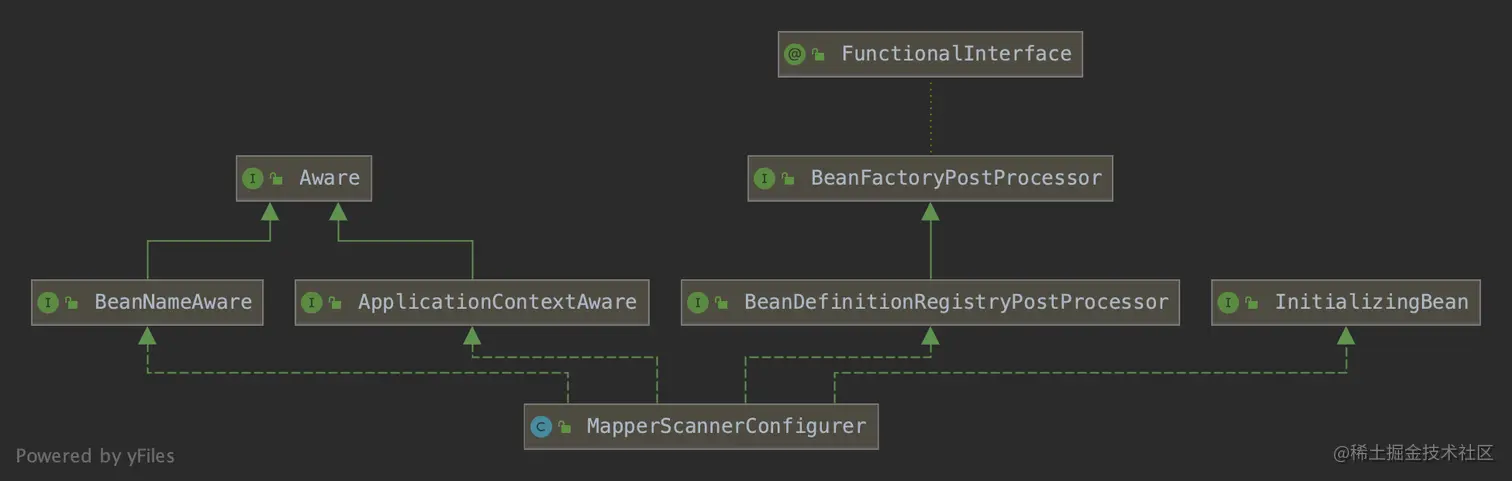Image resolution: width=1512 pixels, height=481 pixels.
Task: Click the interface icon on ApplicationContextAware
Action: point(312,302)
